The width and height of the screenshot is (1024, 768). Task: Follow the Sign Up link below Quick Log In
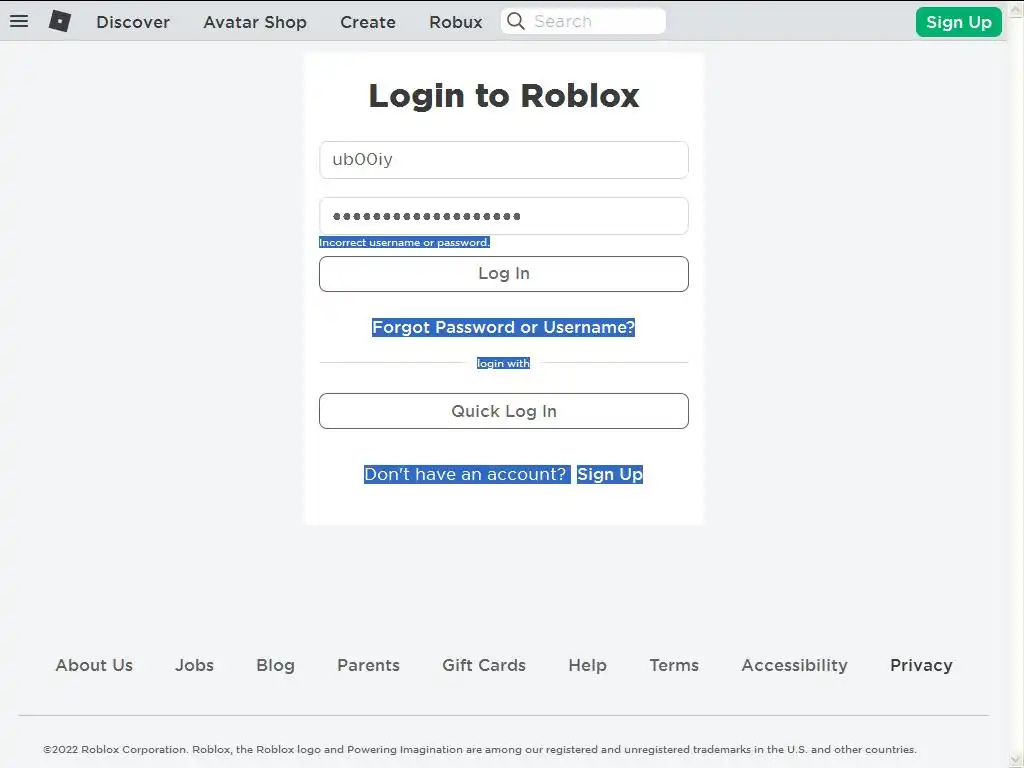coord(609,474)
